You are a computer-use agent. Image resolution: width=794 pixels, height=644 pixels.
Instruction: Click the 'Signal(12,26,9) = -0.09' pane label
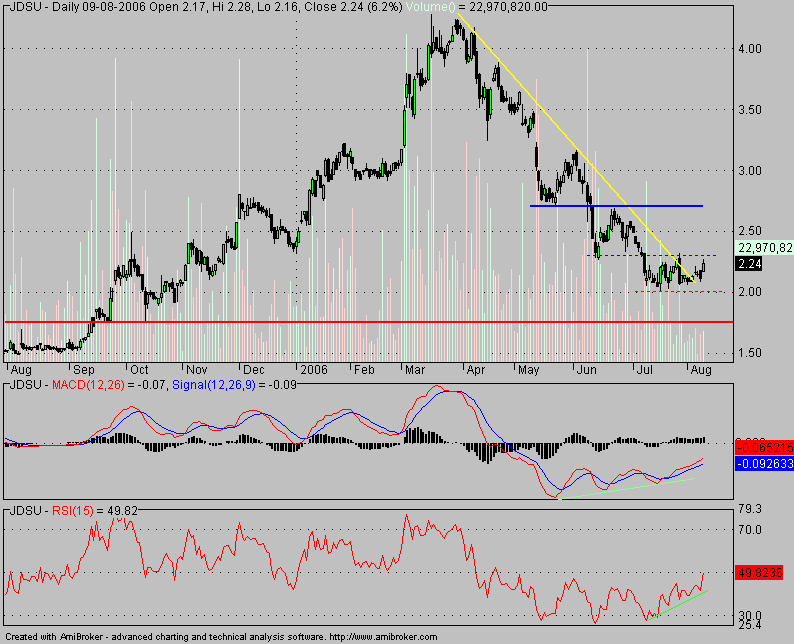pyautogui.click(x=234, y=385)
